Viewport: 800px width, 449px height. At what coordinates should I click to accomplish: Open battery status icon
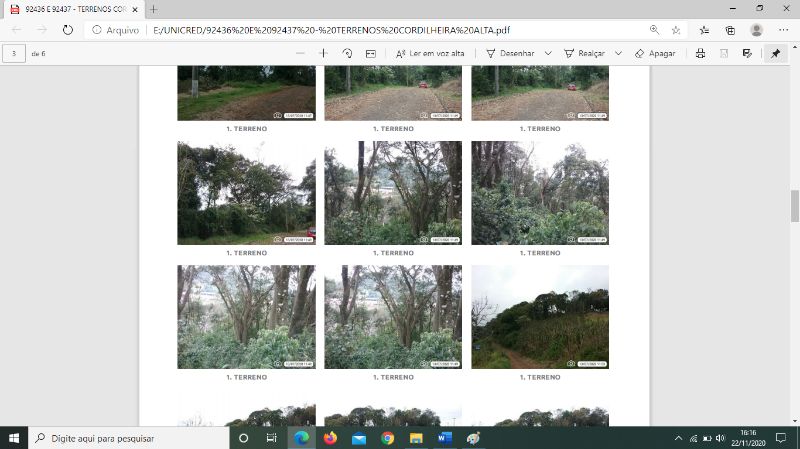pos(707,438)
